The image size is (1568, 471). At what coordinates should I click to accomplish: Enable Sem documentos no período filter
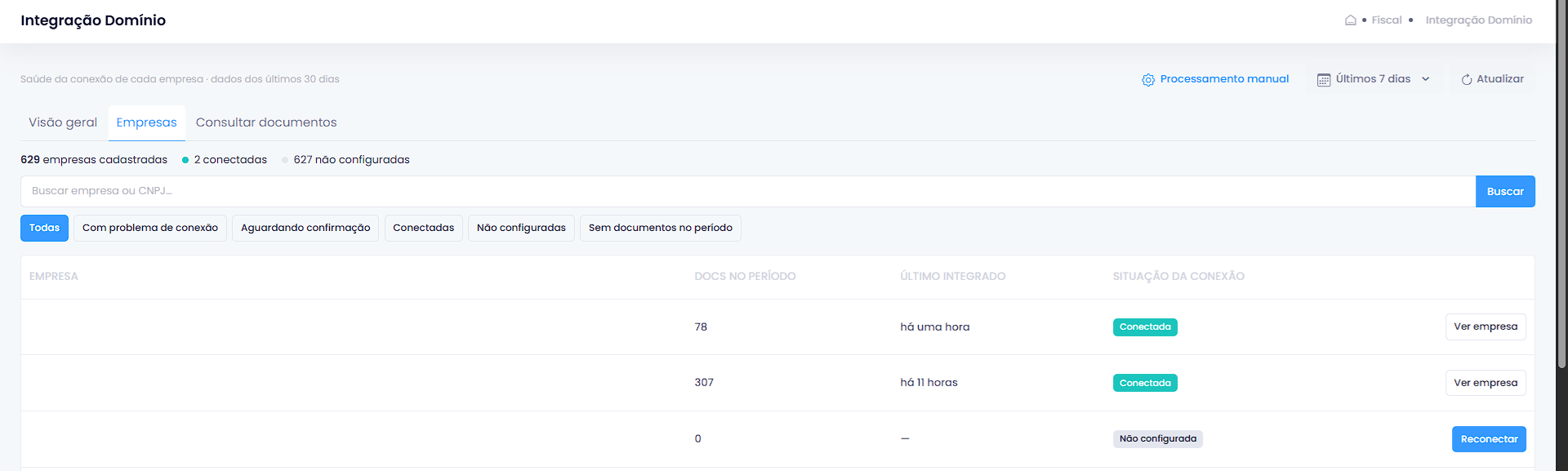(x=661, y=228)
